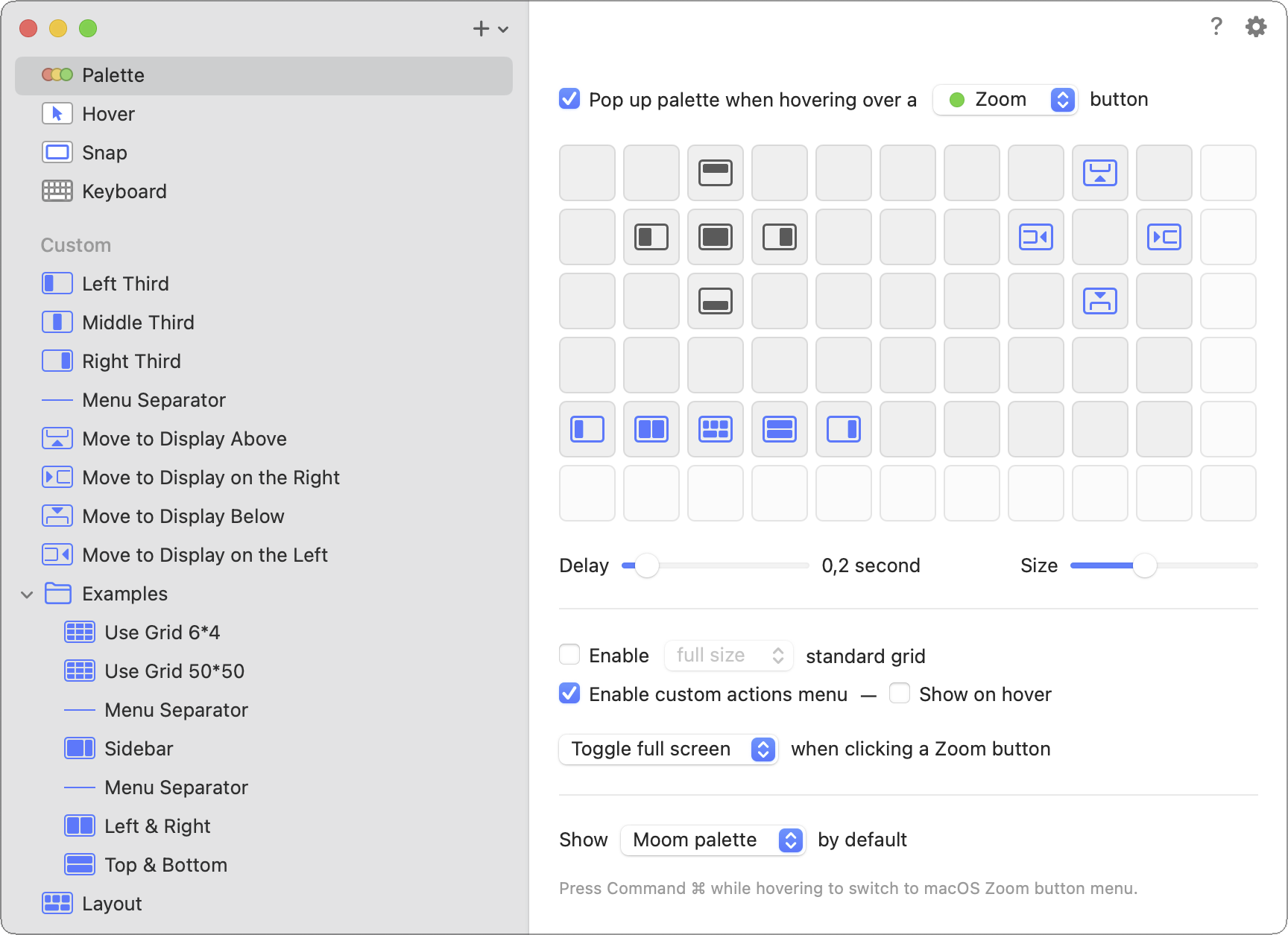
Task: Open the Moom palette default dropdown
Action: [713, 840]
